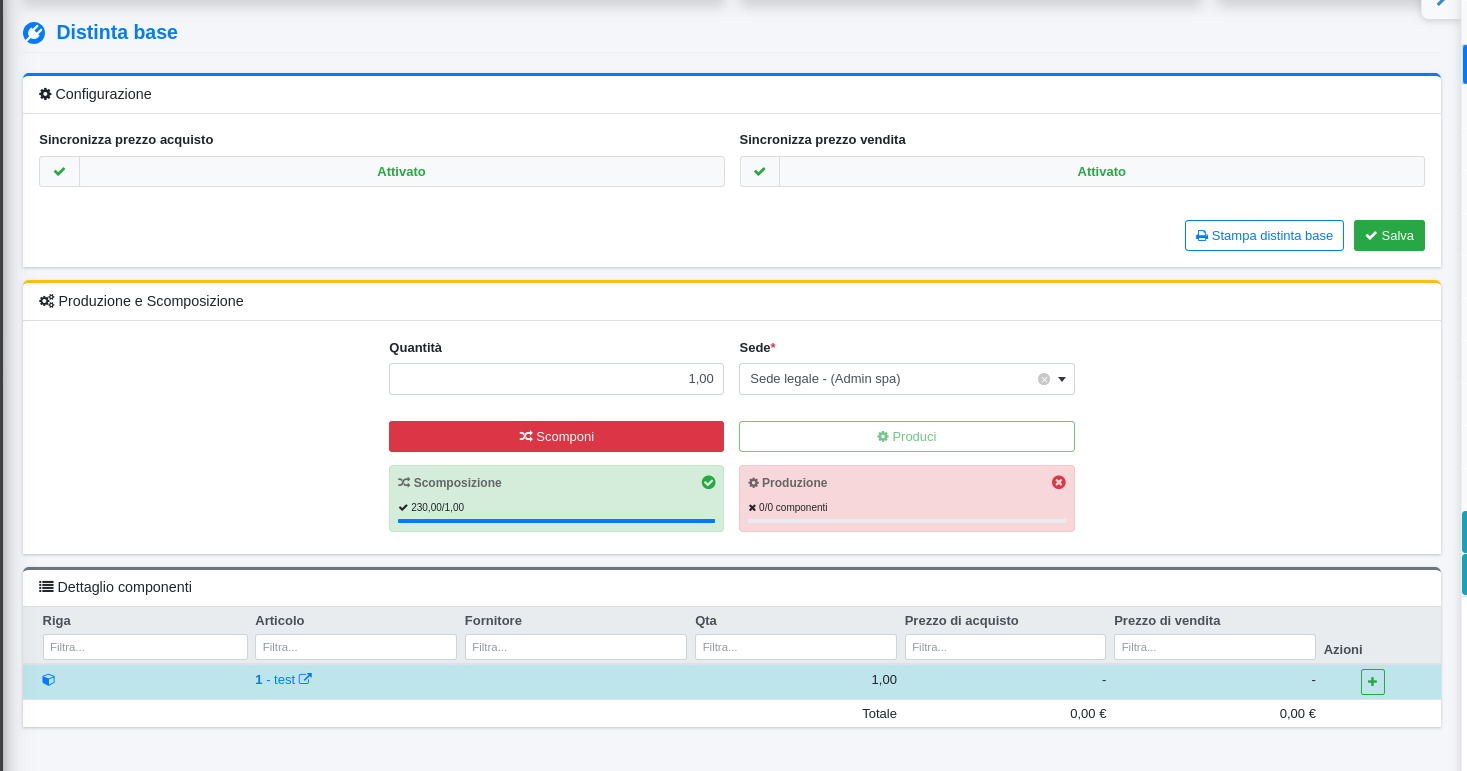Click the green check icon on Scomposizione
The width and height of the screenshot is (1467, 771).
[708, 482]
